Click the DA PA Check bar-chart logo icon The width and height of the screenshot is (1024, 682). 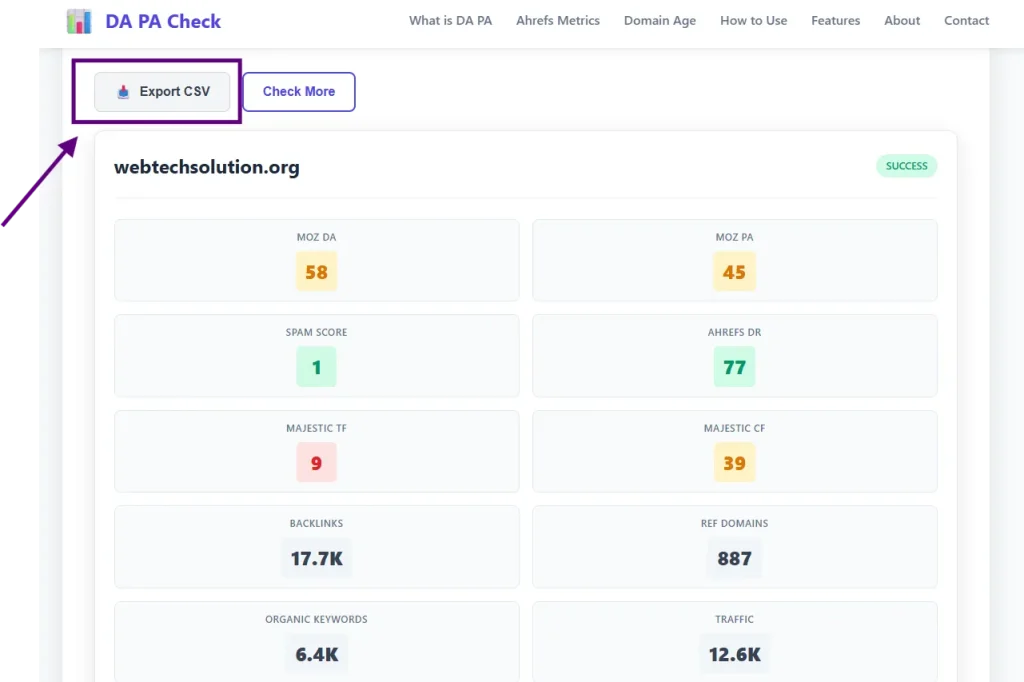79,22
